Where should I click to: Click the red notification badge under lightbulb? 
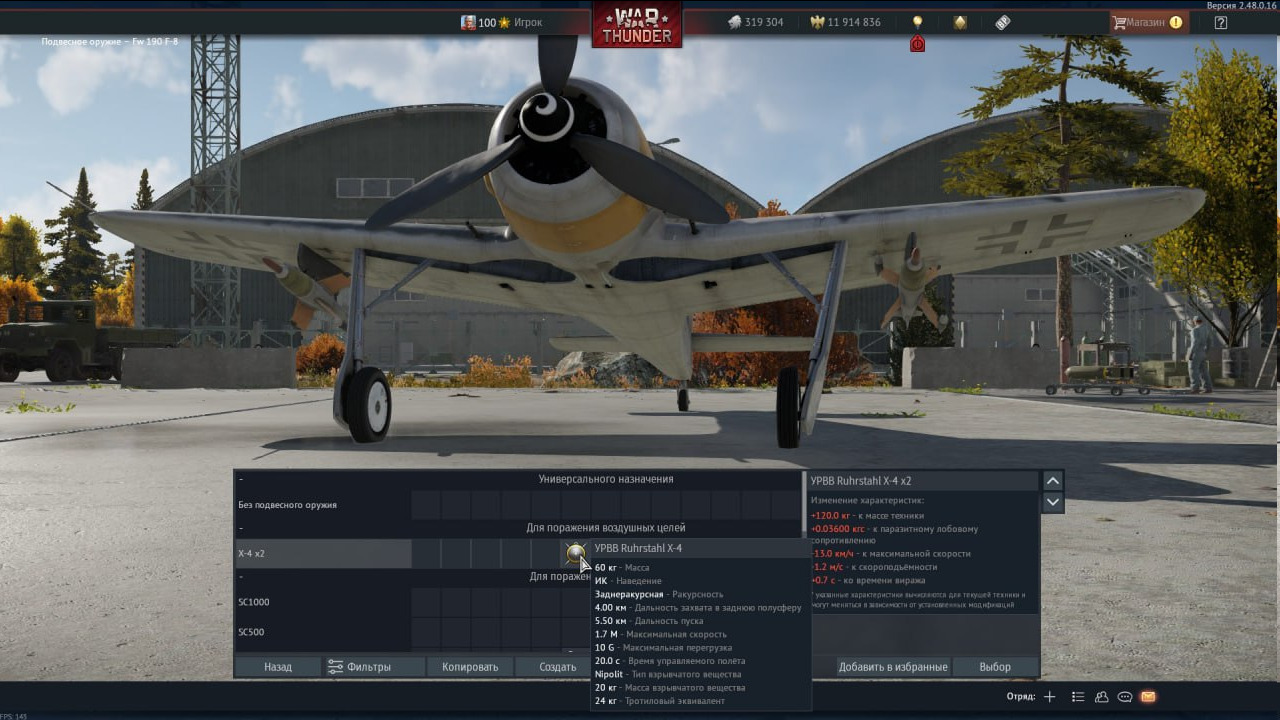(x=917, y=44)
